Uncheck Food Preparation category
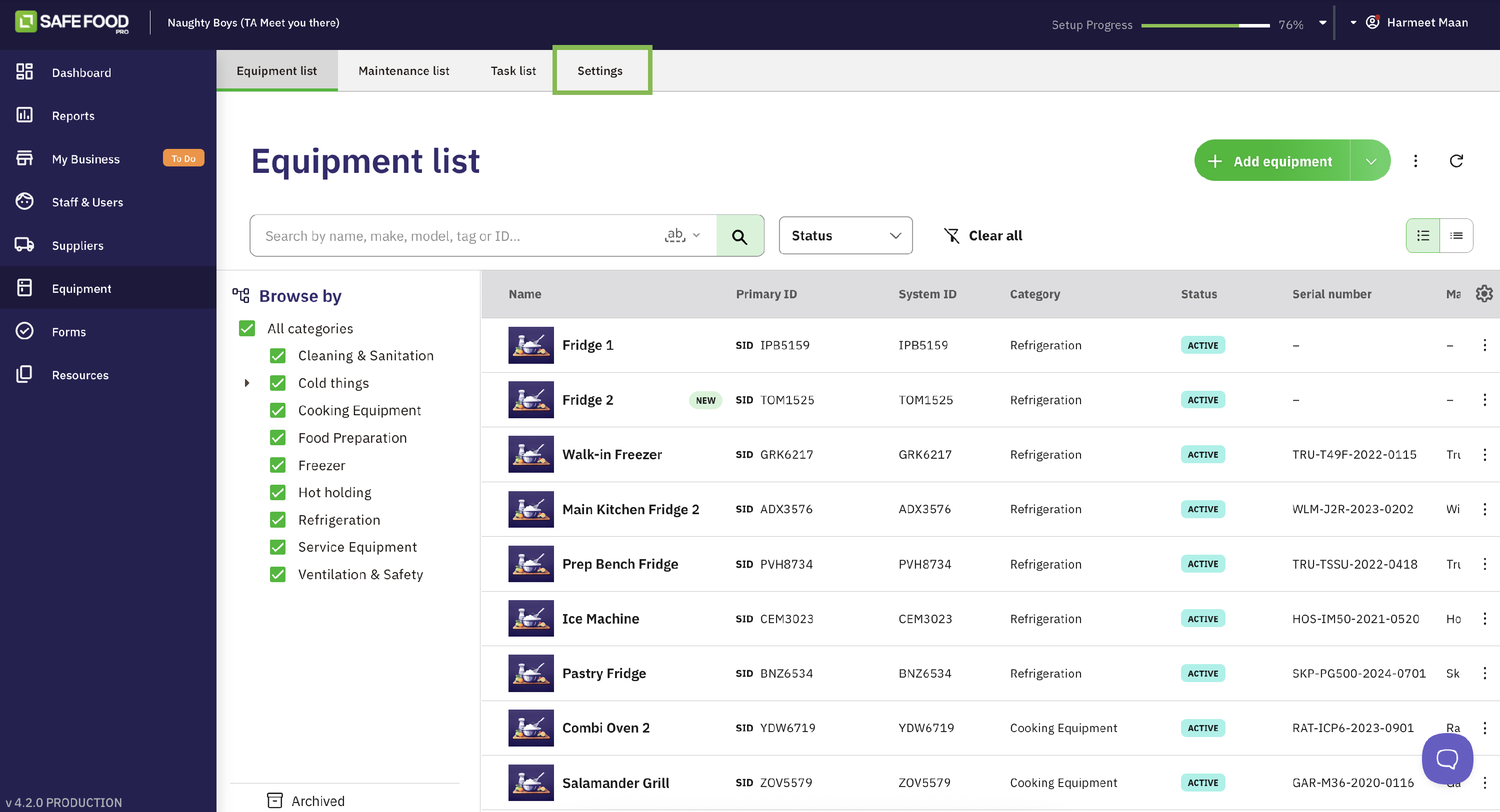The height and width of the screenshot is (812, 1500). [278, 438]
